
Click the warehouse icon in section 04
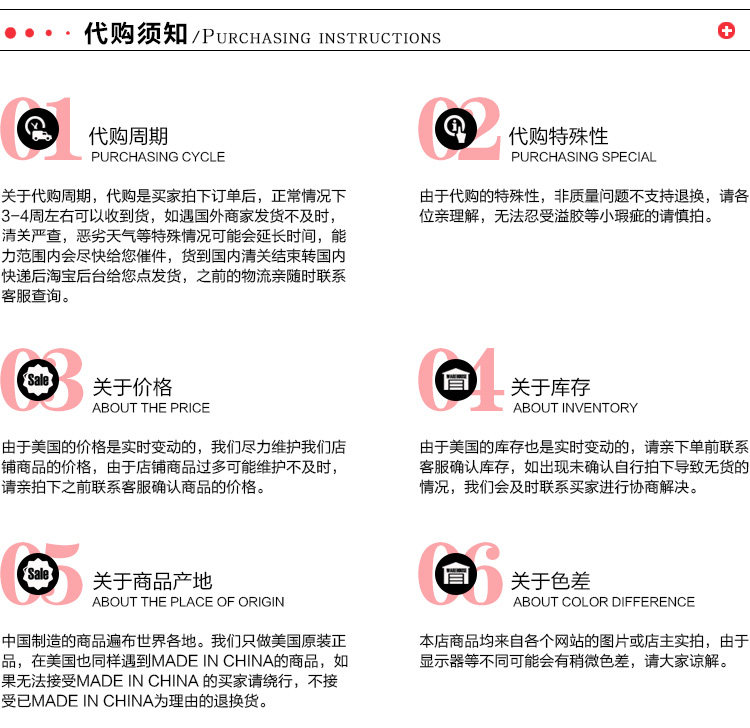point(456,380)
